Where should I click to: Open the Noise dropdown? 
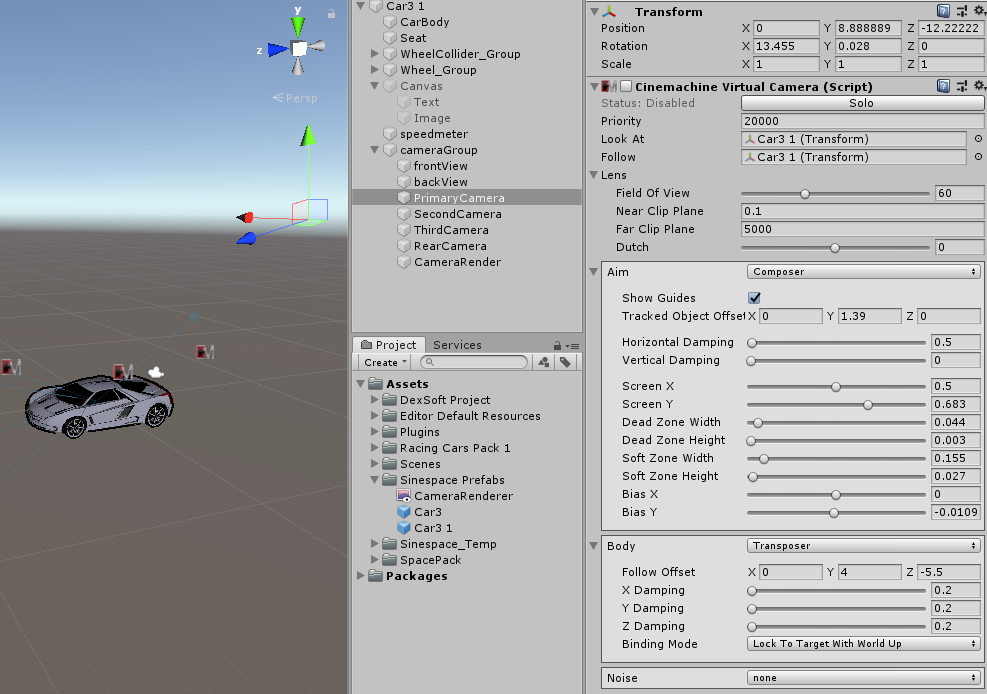(862, 678)
